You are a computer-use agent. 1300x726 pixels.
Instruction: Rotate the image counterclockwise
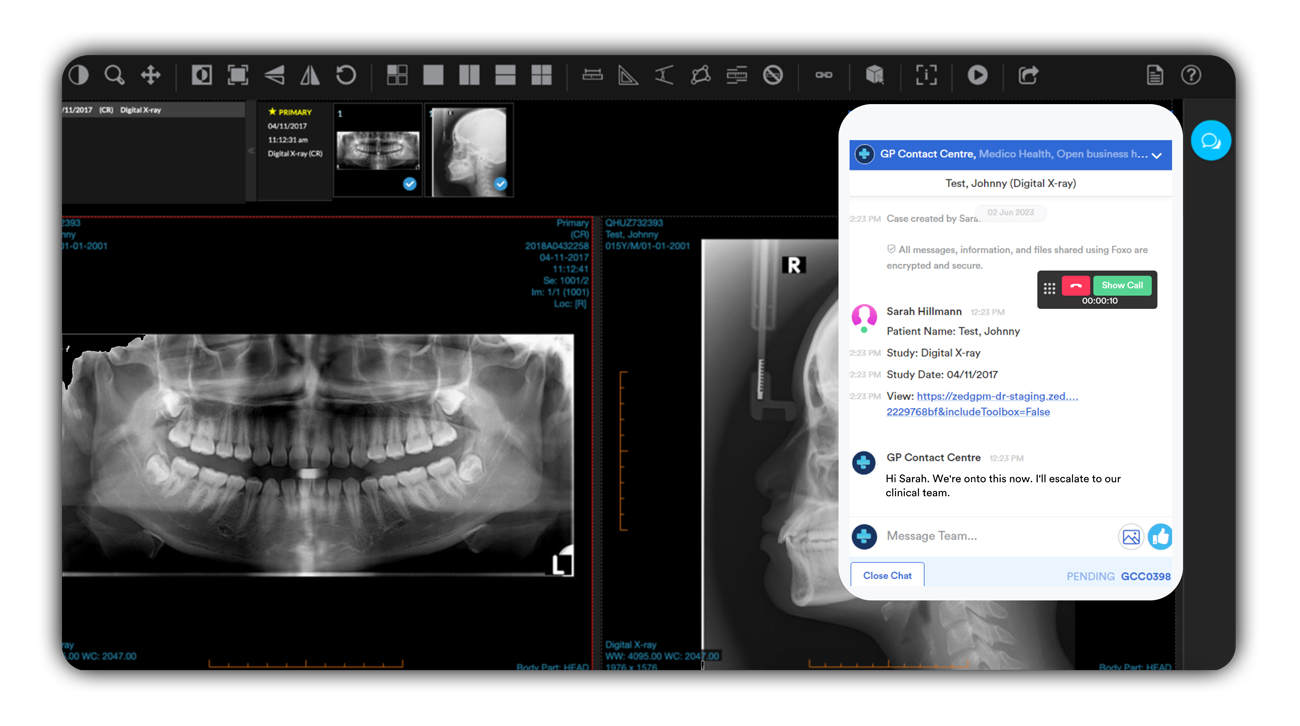[x=346, y=75]
